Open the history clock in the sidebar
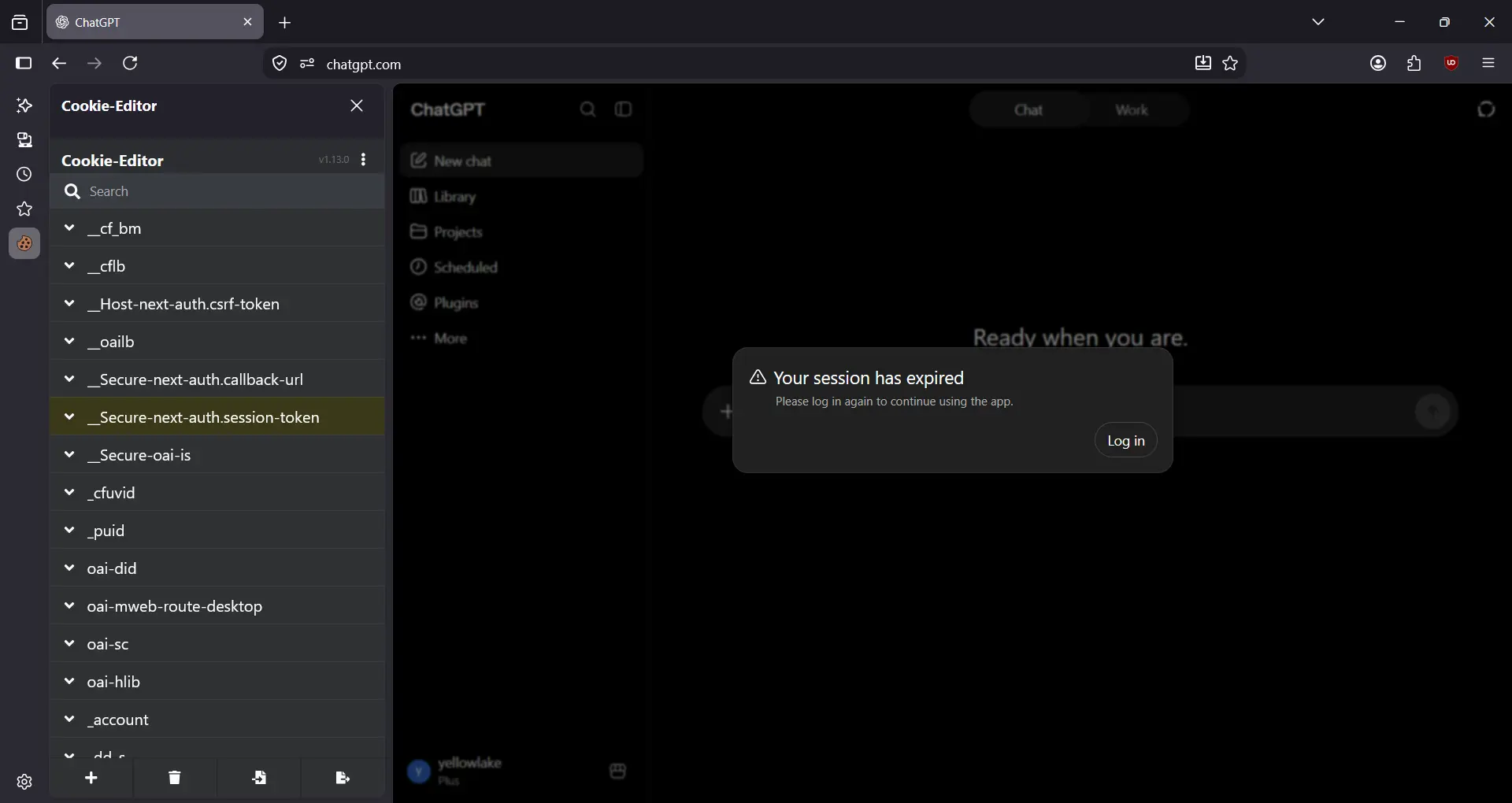The width and height of the screenshot is (1512, 803). tap(24, 175)
